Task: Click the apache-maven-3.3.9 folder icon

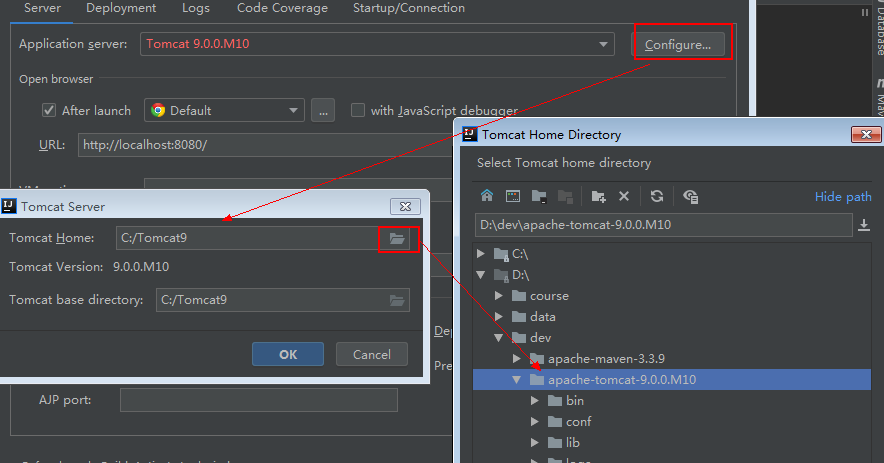Action: pos(537,359)
